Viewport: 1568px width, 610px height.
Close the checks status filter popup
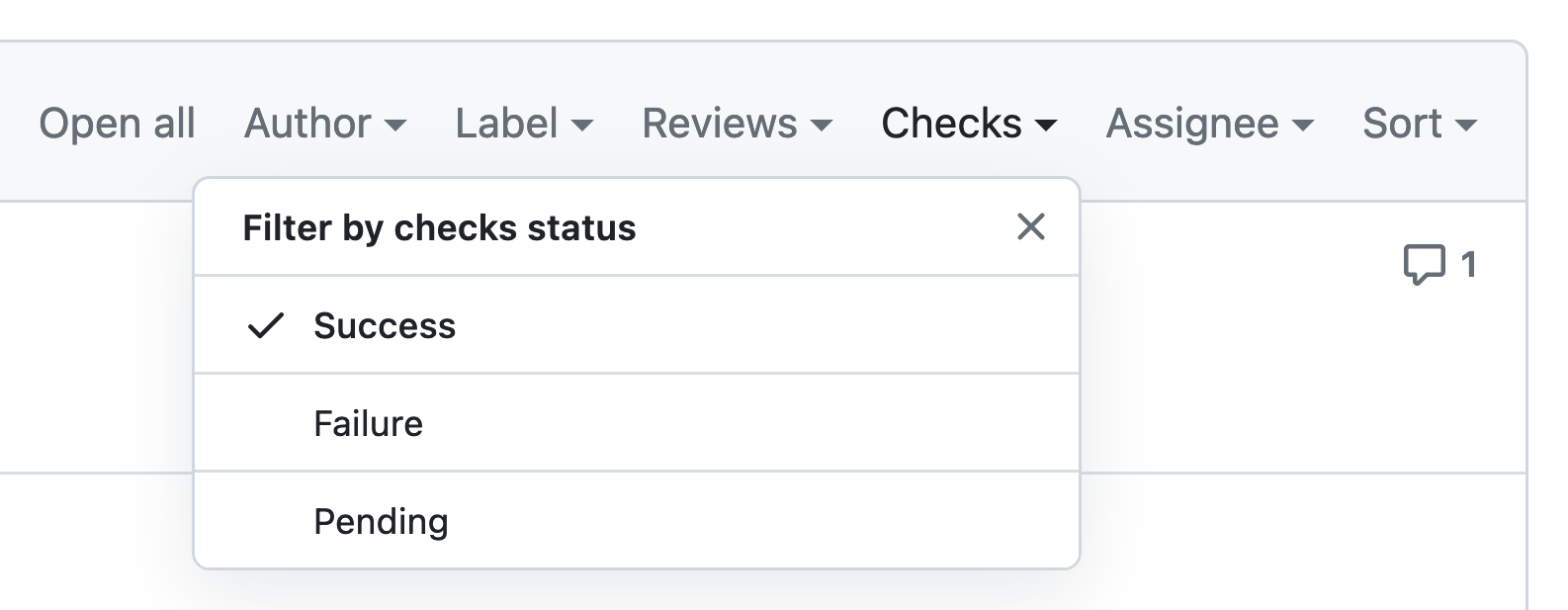(1030, 227)
